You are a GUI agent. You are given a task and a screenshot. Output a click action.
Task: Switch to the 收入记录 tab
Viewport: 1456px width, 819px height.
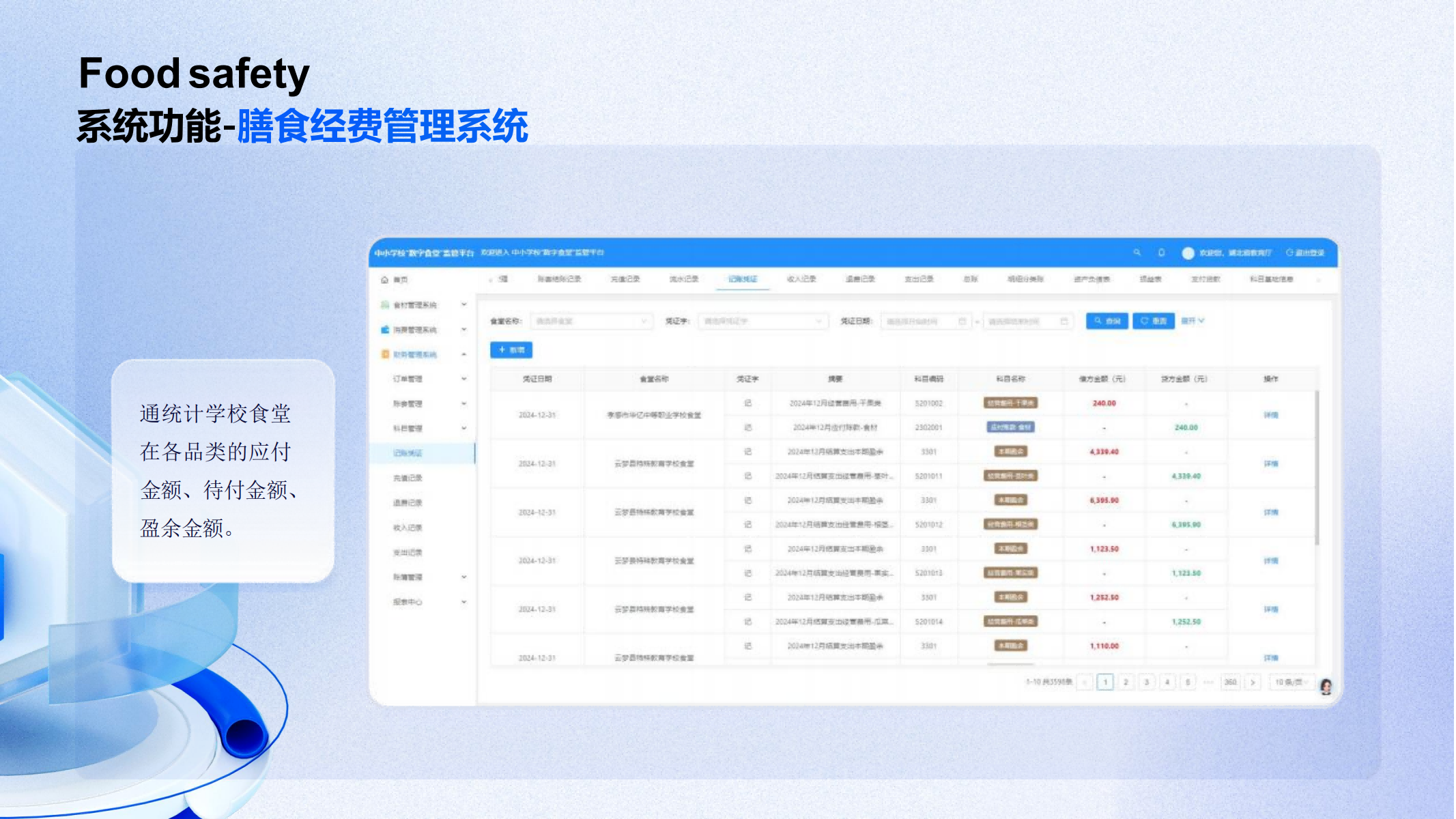tap(801, 279)
